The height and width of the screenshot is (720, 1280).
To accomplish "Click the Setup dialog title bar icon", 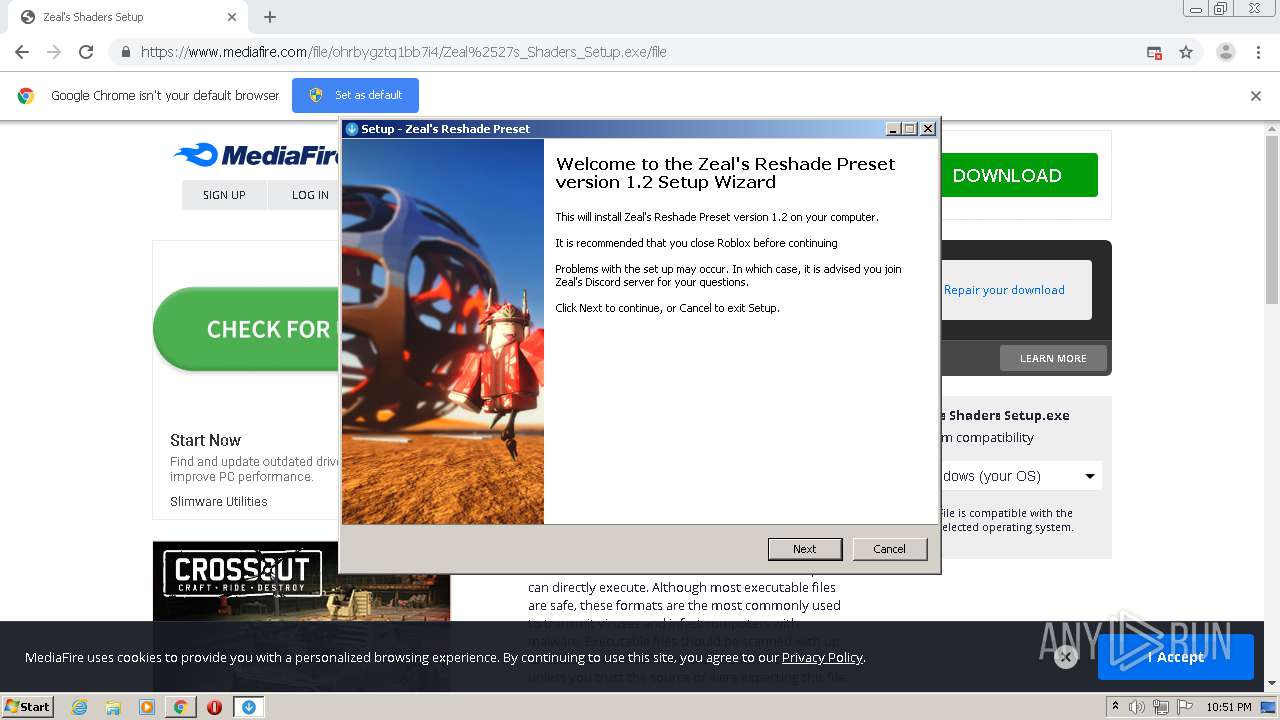I will pos(351,129).
